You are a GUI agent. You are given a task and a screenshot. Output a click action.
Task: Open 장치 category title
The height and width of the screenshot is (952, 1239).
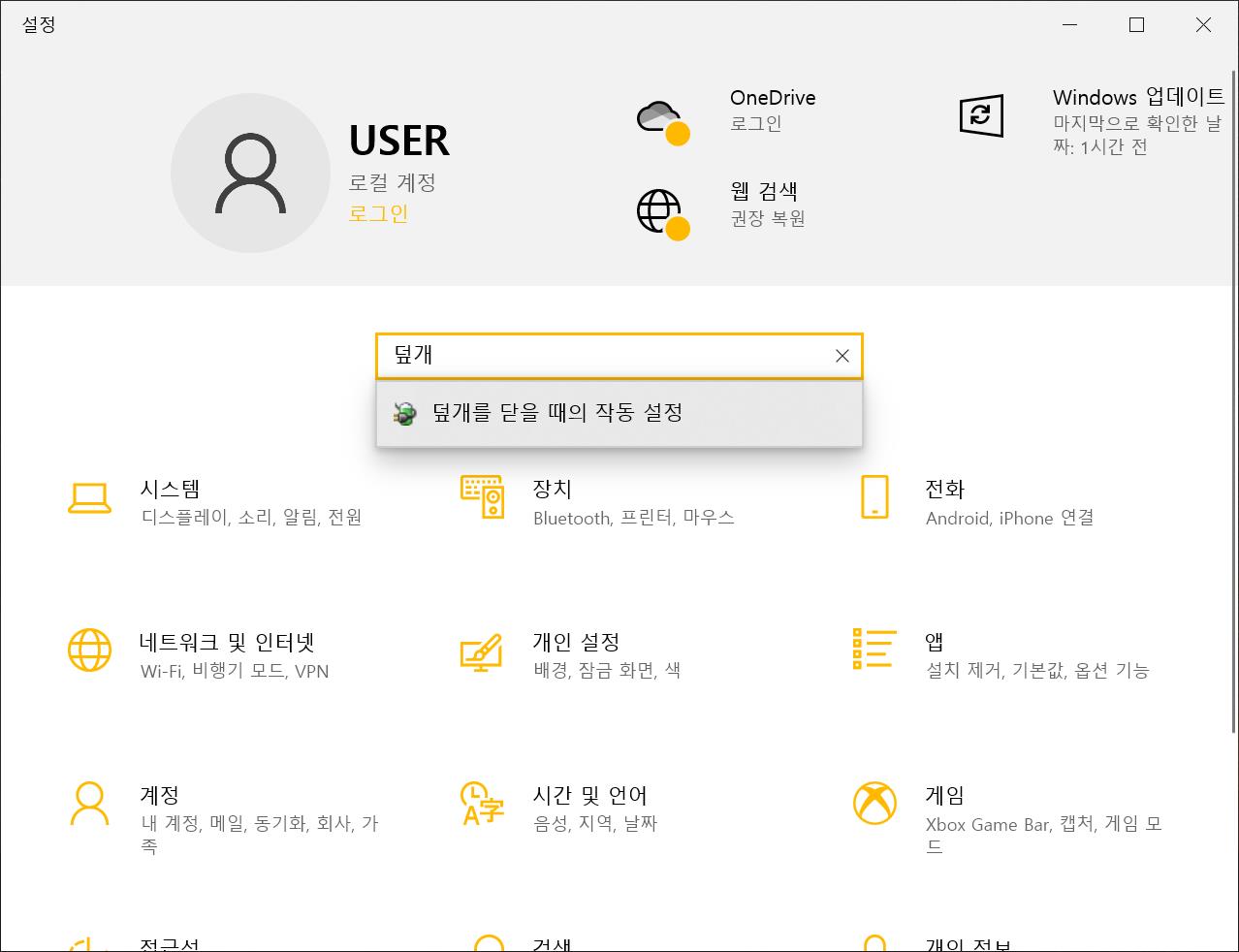pyautogui.click(x=553, y=489)
